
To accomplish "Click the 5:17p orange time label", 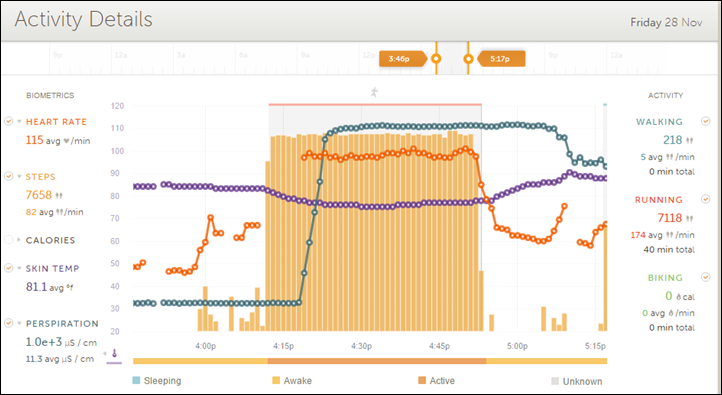I will [501, 59].
